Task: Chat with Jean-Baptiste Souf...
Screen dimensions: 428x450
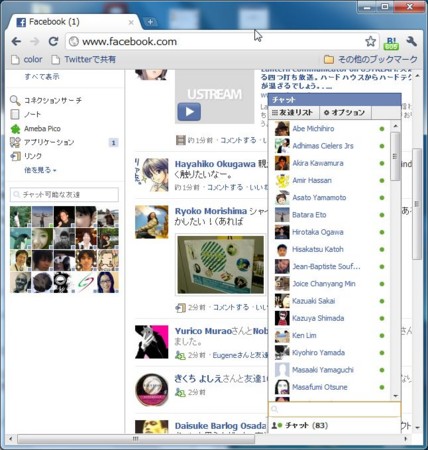Action: [330, 267]
